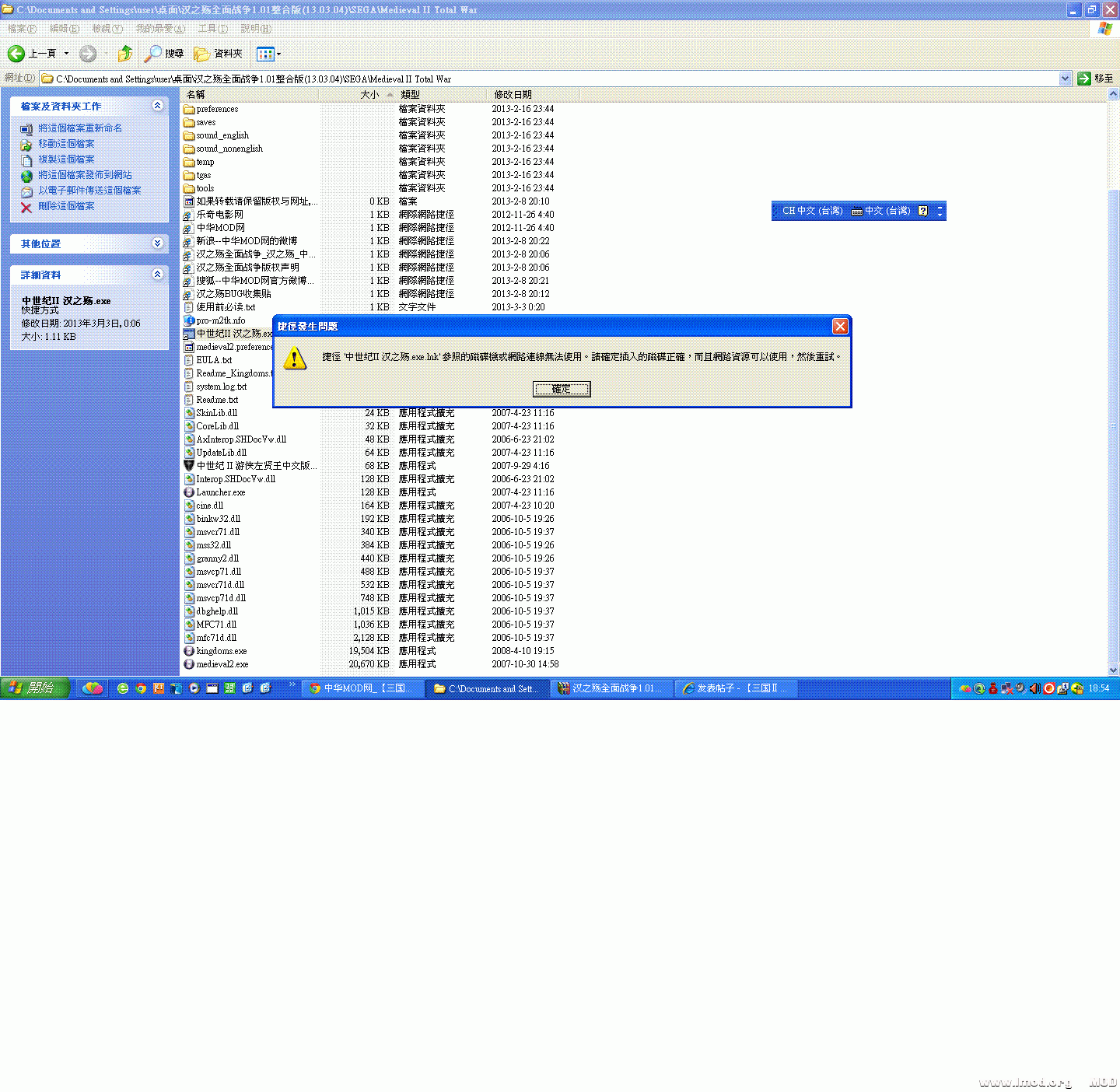Click the 複製這個檔案 copy link
This screenshot has height=1092, width=1120.
66,159
